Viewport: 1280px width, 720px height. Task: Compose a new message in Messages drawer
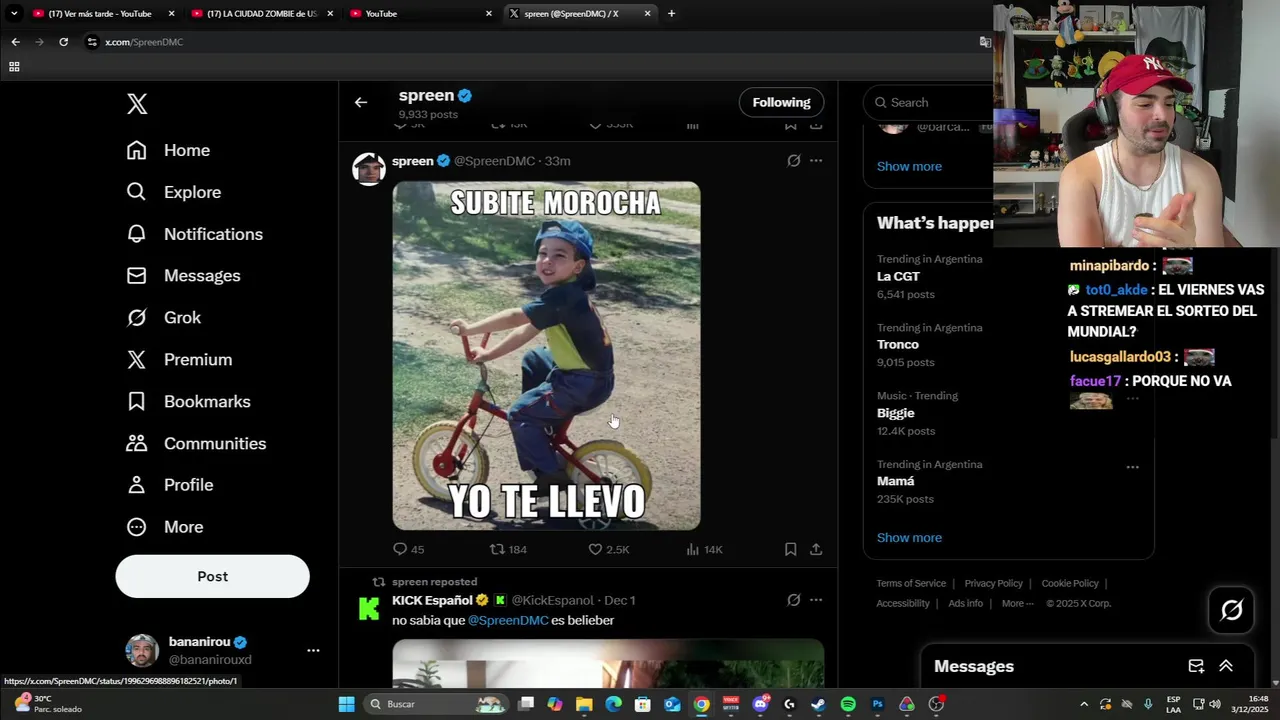[1196, 666]
